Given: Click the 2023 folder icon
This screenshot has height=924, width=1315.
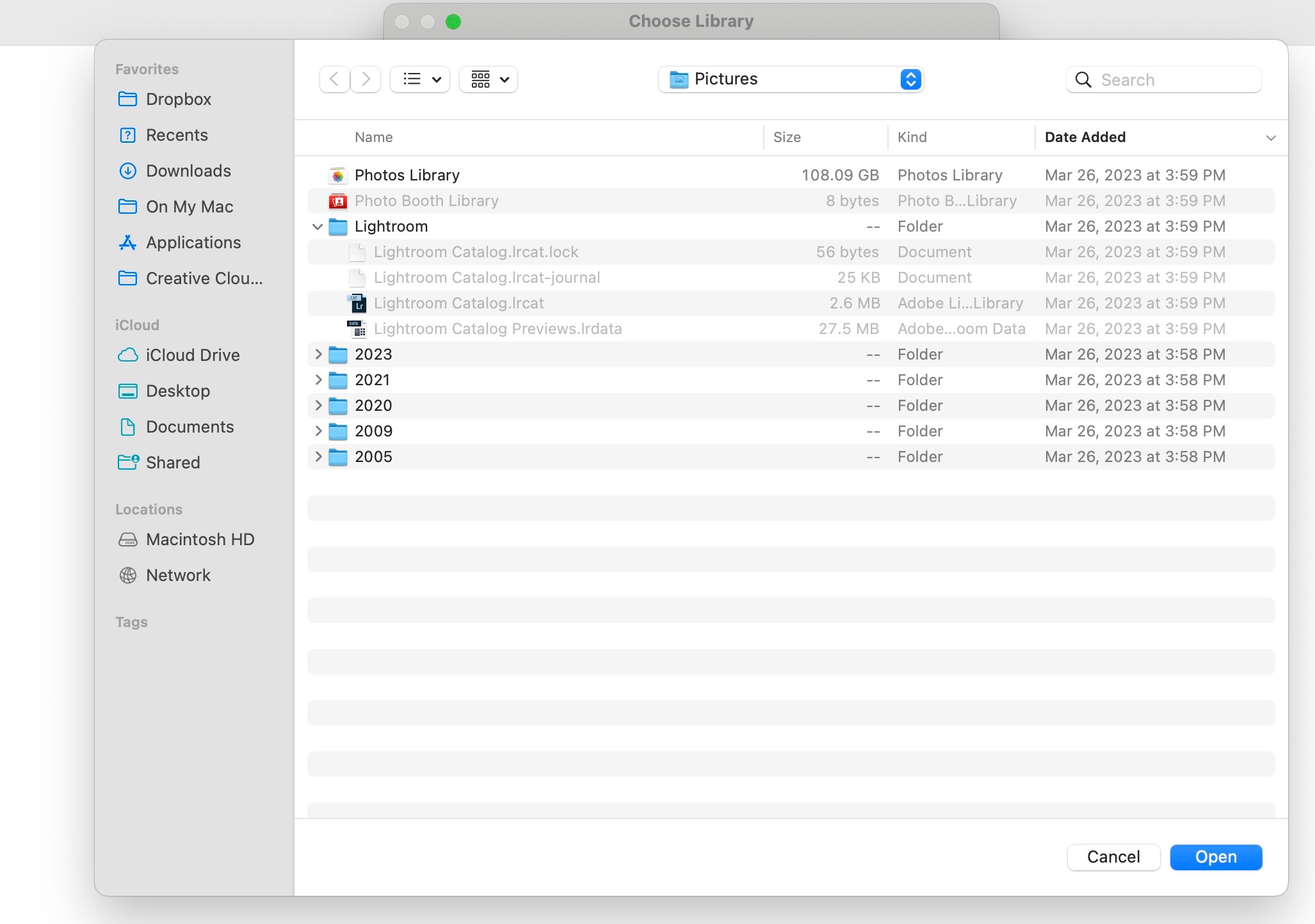Looking at the screenshot, I should [x=337, y=354].
